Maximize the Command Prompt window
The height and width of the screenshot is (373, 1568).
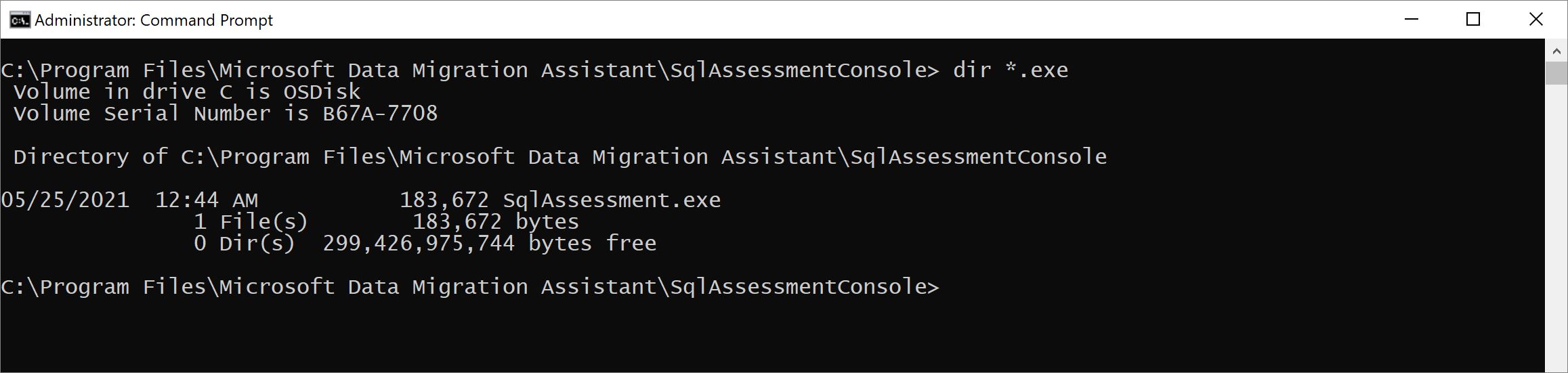[x=1473, y=20]
